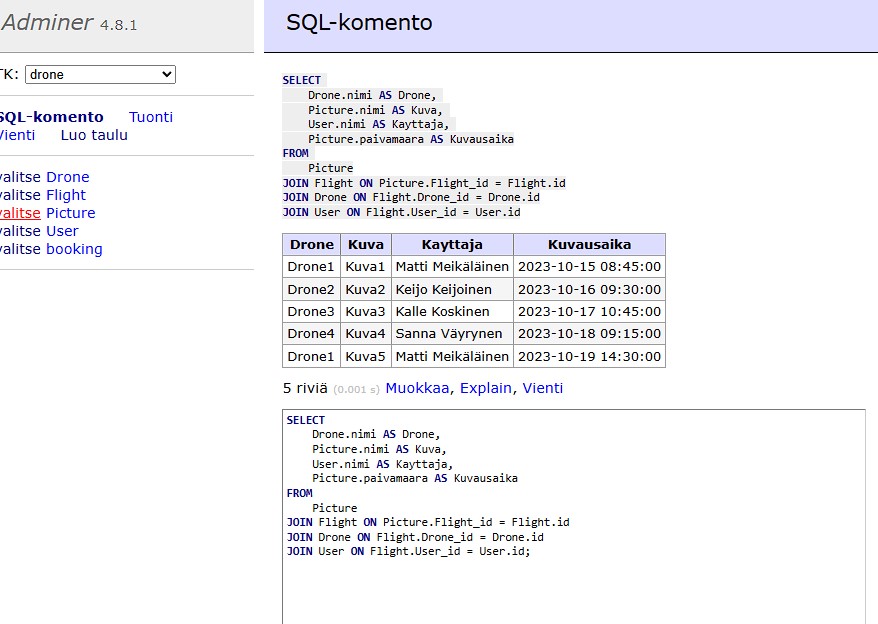Click valitse next to Drone table

tap(20, 177)
